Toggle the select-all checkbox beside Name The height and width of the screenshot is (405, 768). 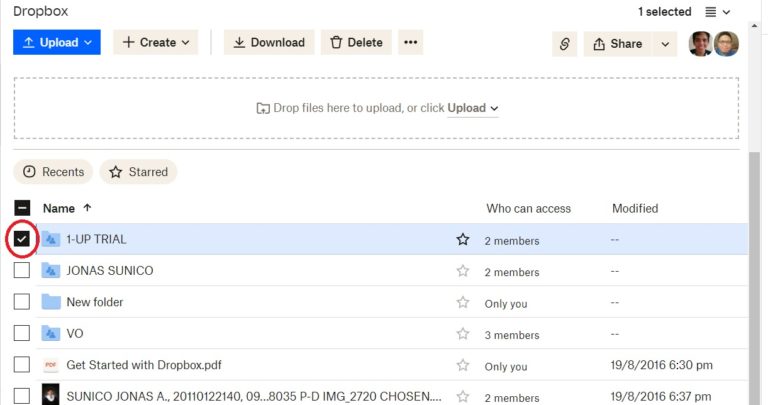click(x=22, y=208)
